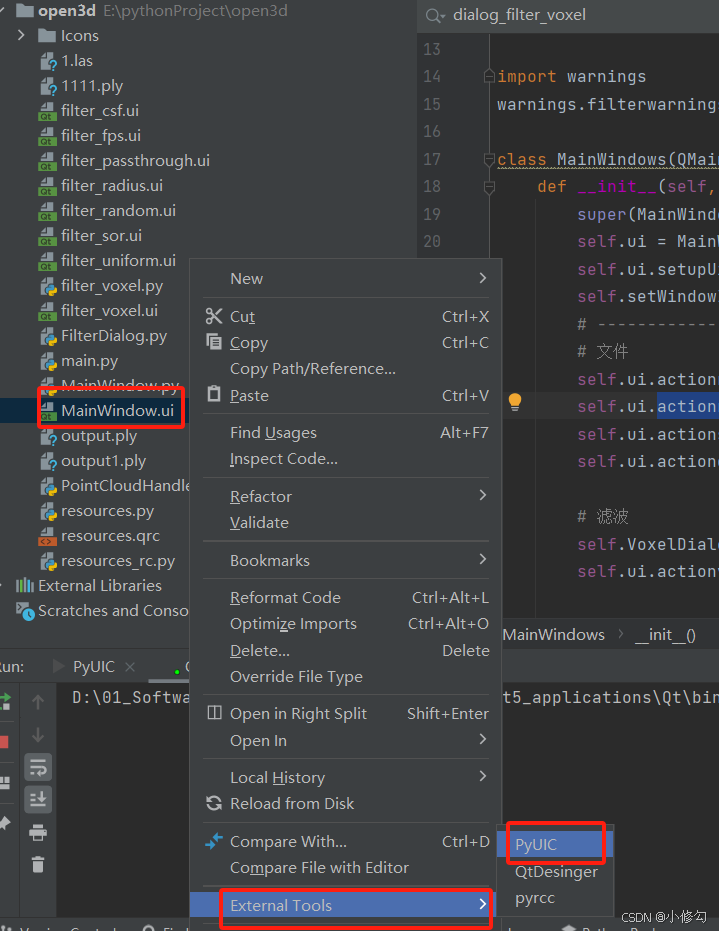Open the External Tools submenu
Image resolution: width=719 pixels, height=931 pixels.
(x=346, y=905)
